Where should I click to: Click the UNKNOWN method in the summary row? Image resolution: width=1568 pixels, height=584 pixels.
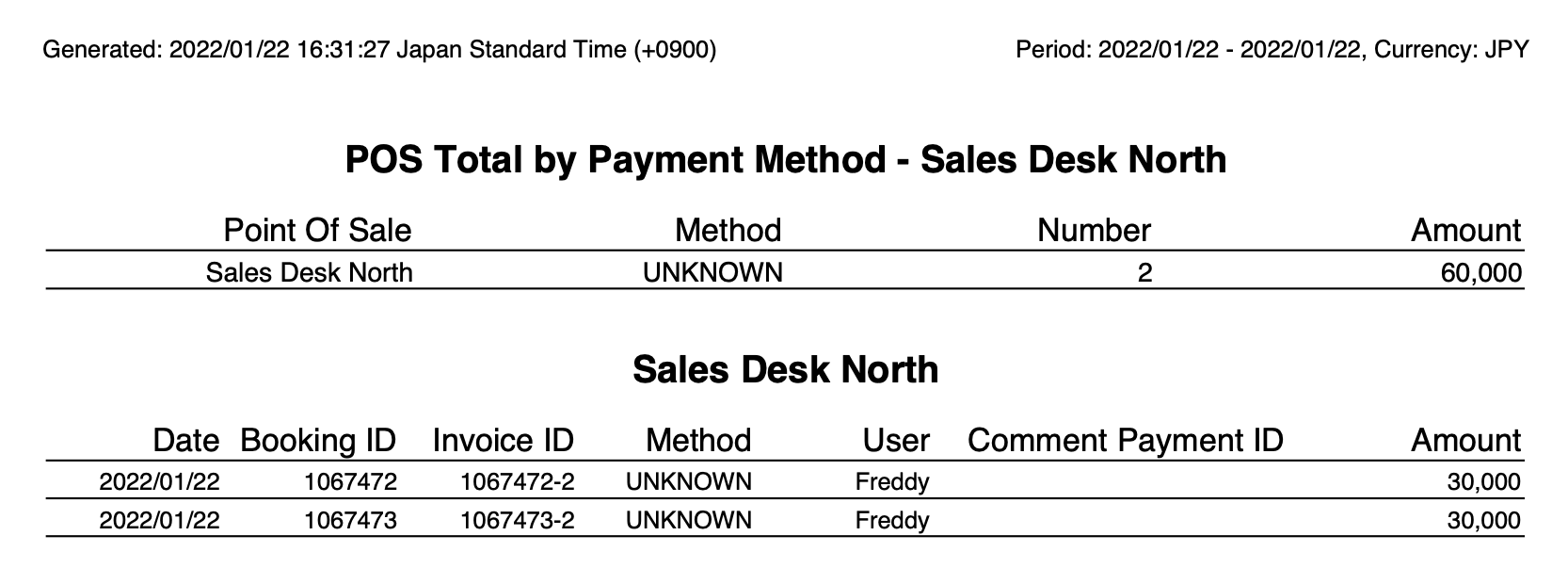(712, 273)
